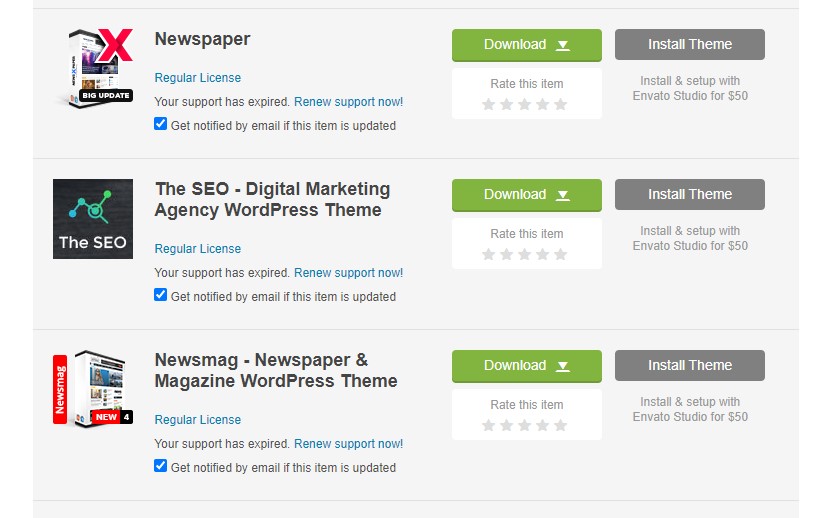The height and width of the screenshot is (518, 813).
Task: Rate Newsmag two stars
Action: click(507, 425)
